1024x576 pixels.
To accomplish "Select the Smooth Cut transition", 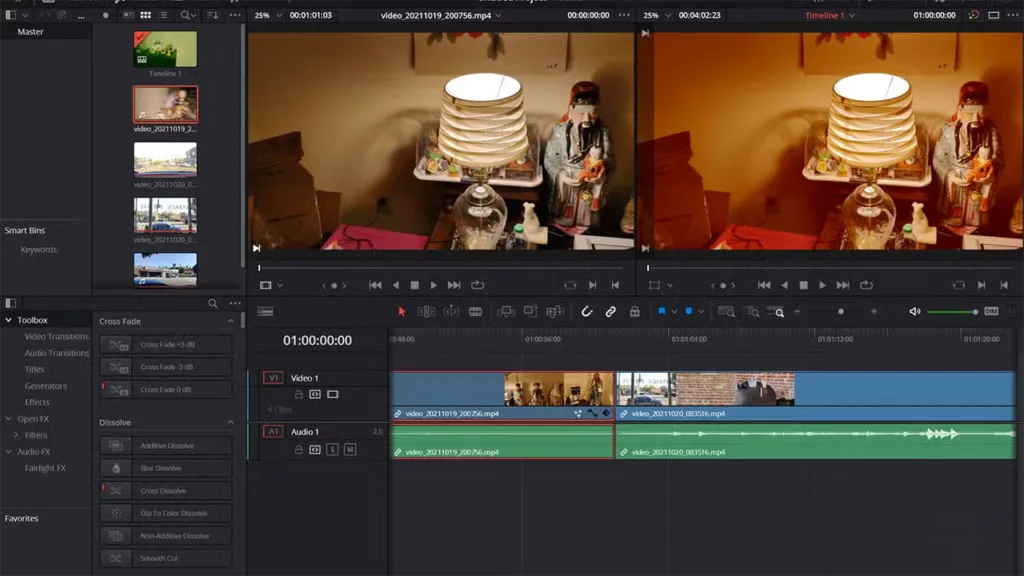I will point(166,558).
